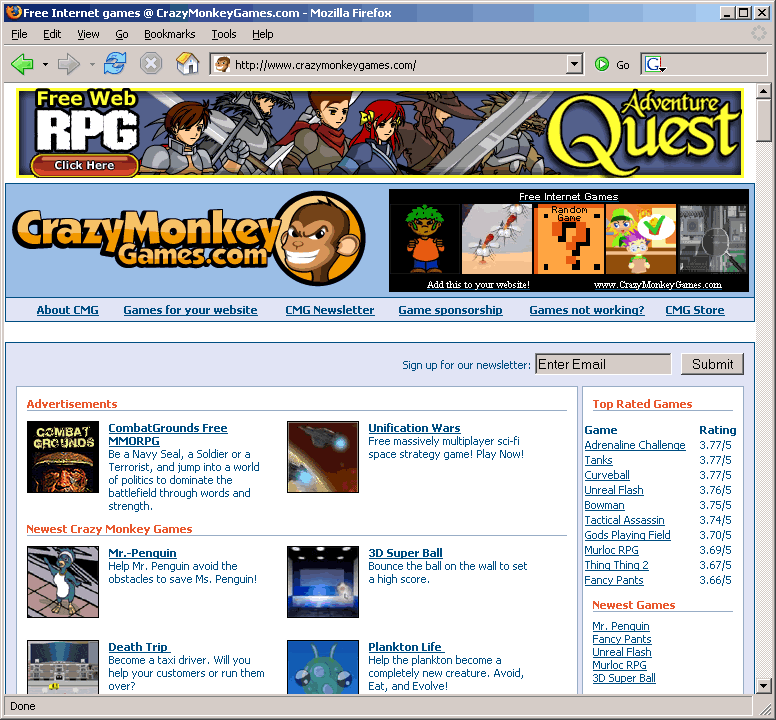Reload the page with the refresh icon
The width and height of the screenshot is (776, 720).
[x=115, y=64]
